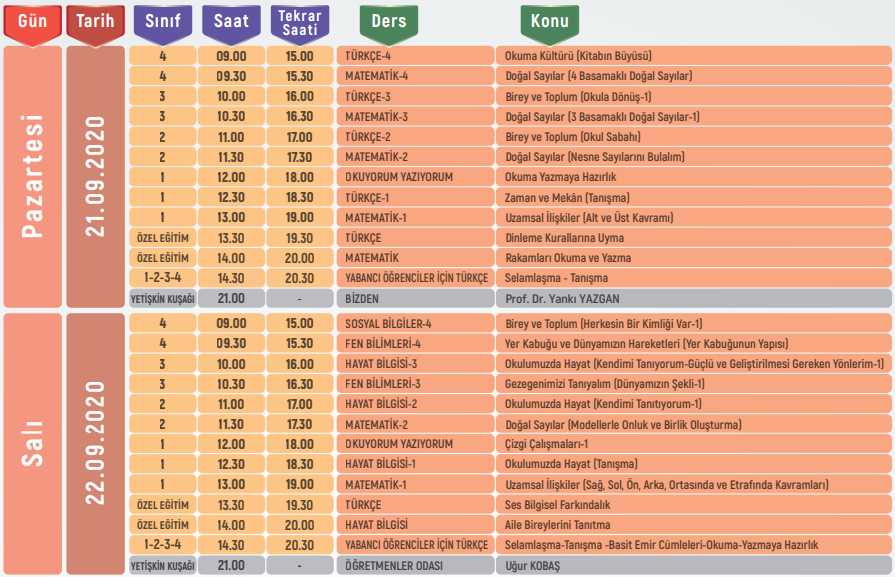Click the 22.09.2020 date block
Image resolution: width=895 pixels, height=577 pixels.
(x=96, y=444)
